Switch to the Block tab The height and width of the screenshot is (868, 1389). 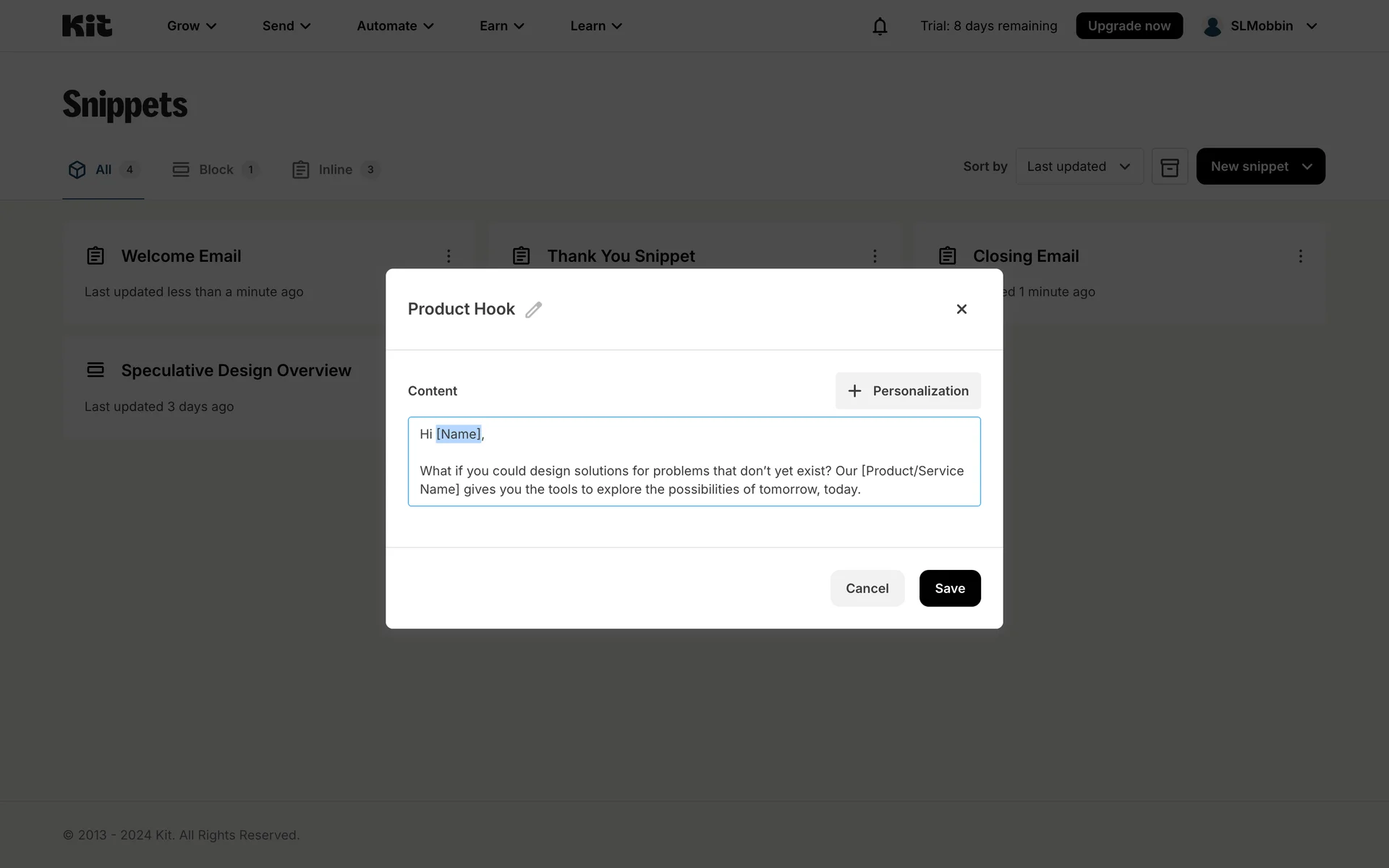coord(215,170)
